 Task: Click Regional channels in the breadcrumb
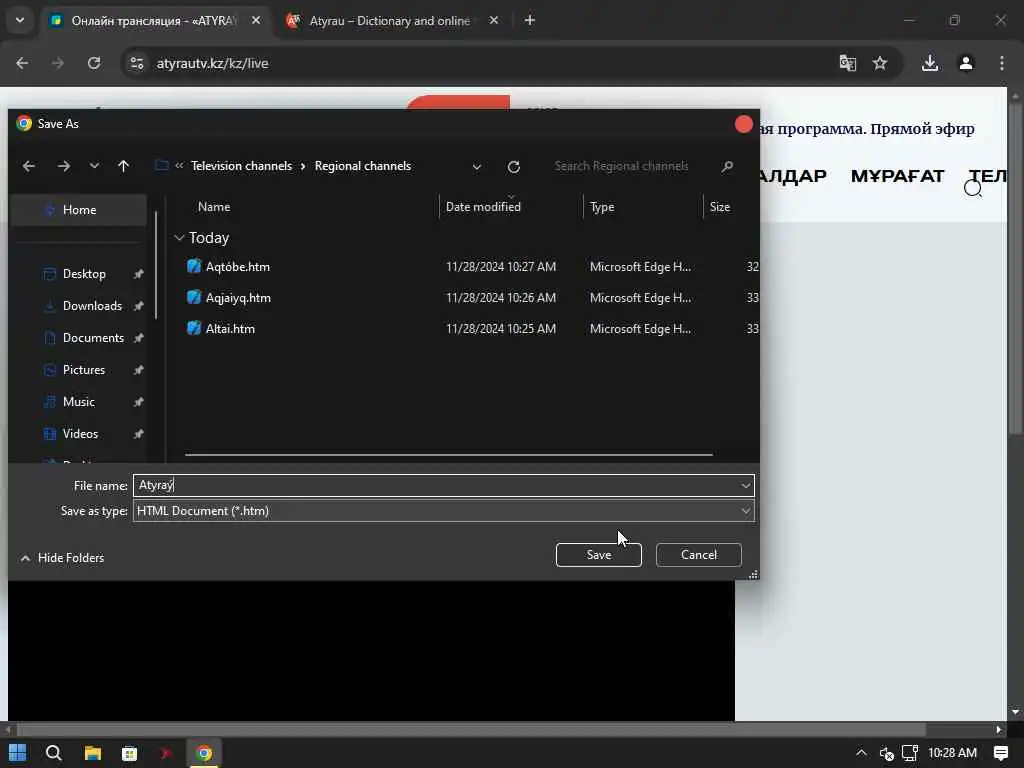pyautogui.click(x=362, y=166)
